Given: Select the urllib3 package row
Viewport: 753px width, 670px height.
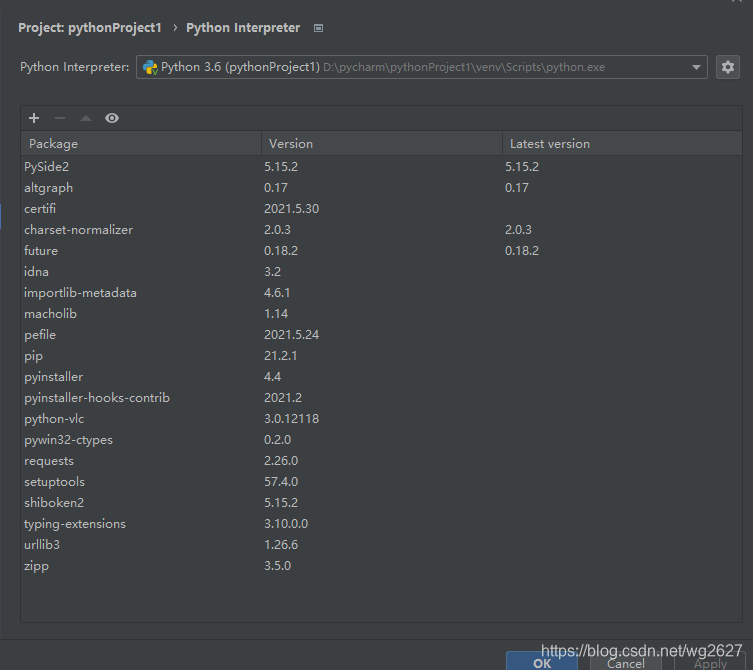Looking at the screenshot, I should [x=381, y=545].
